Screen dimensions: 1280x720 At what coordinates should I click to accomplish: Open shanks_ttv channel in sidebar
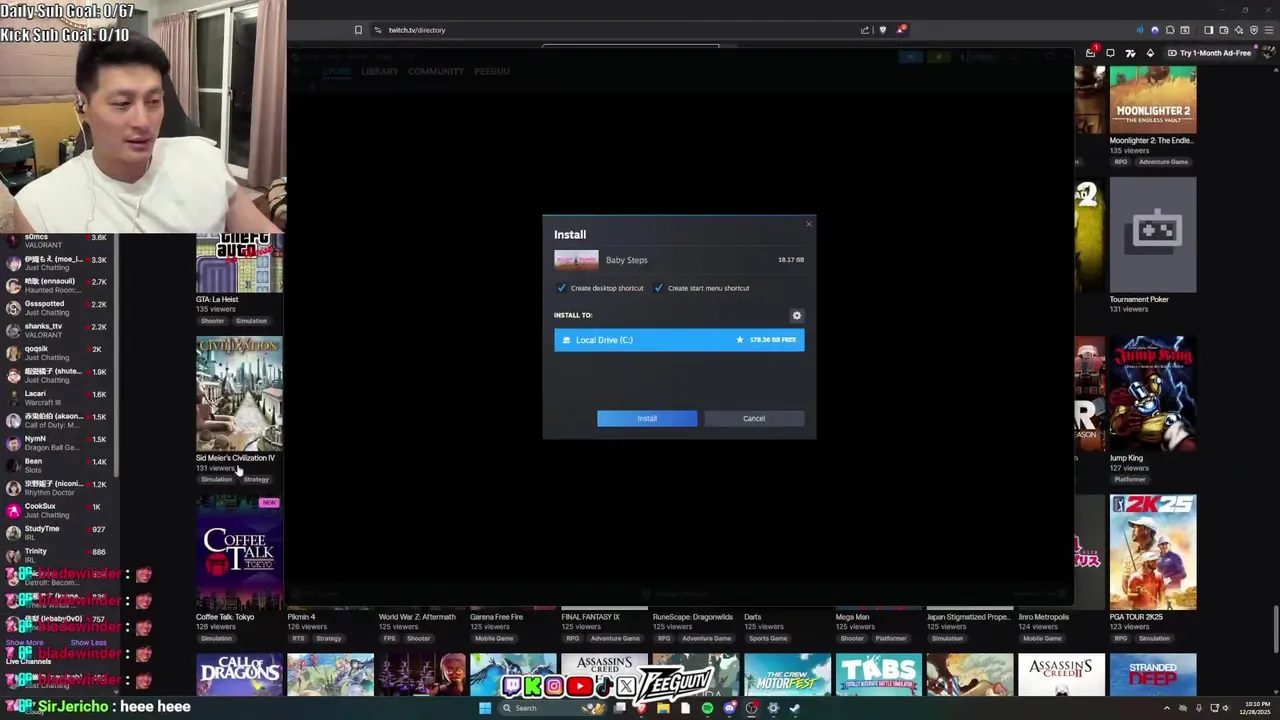point(60,330)
